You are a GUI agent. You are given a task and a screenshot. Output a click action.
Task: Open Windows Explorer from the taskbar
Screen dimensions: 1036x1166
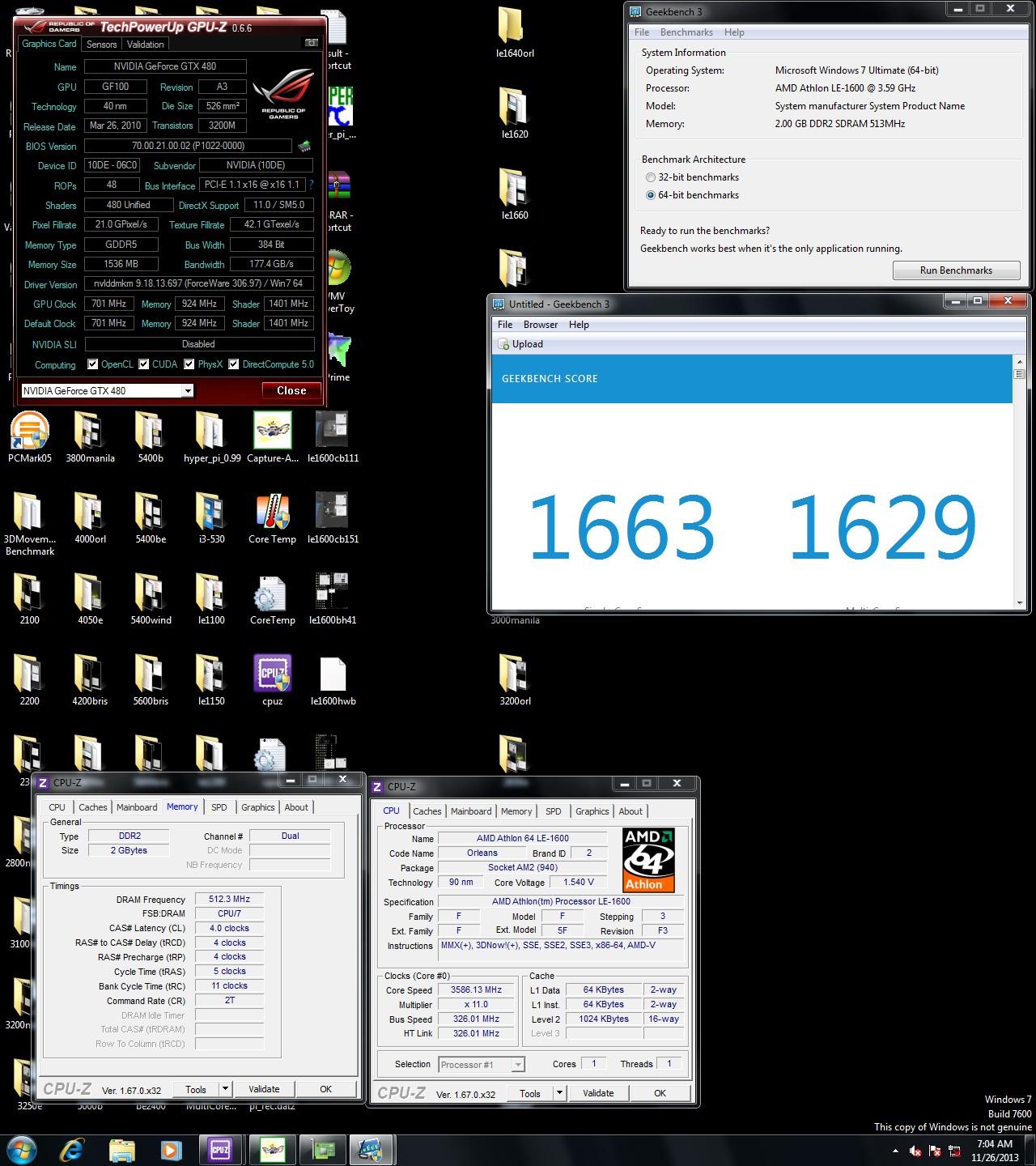tap(122, 1150)
